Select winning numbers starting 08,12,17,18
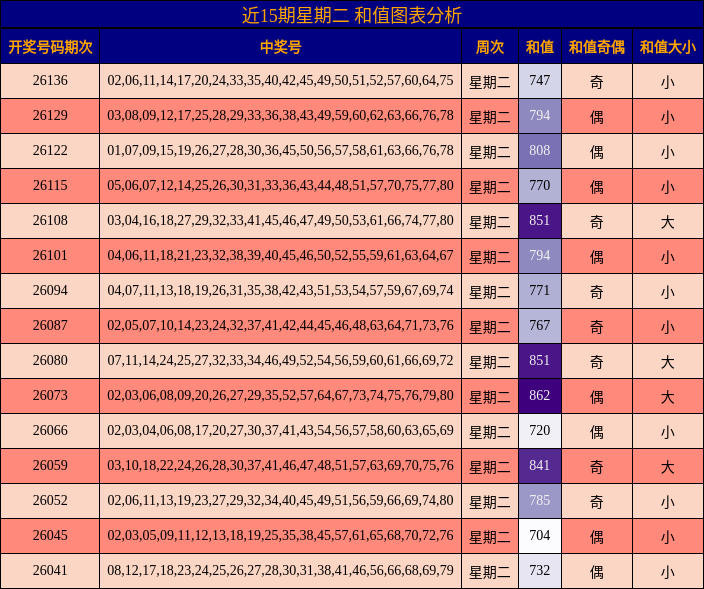This screenshot has height=589, width=704. tap(281, 571)
